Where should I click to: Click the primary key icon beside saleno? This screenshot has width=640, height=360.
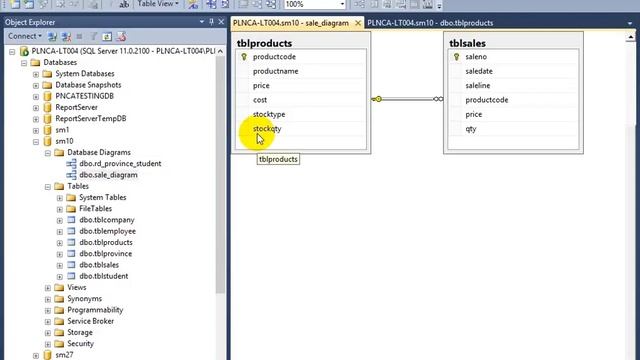tap(456, 57)
